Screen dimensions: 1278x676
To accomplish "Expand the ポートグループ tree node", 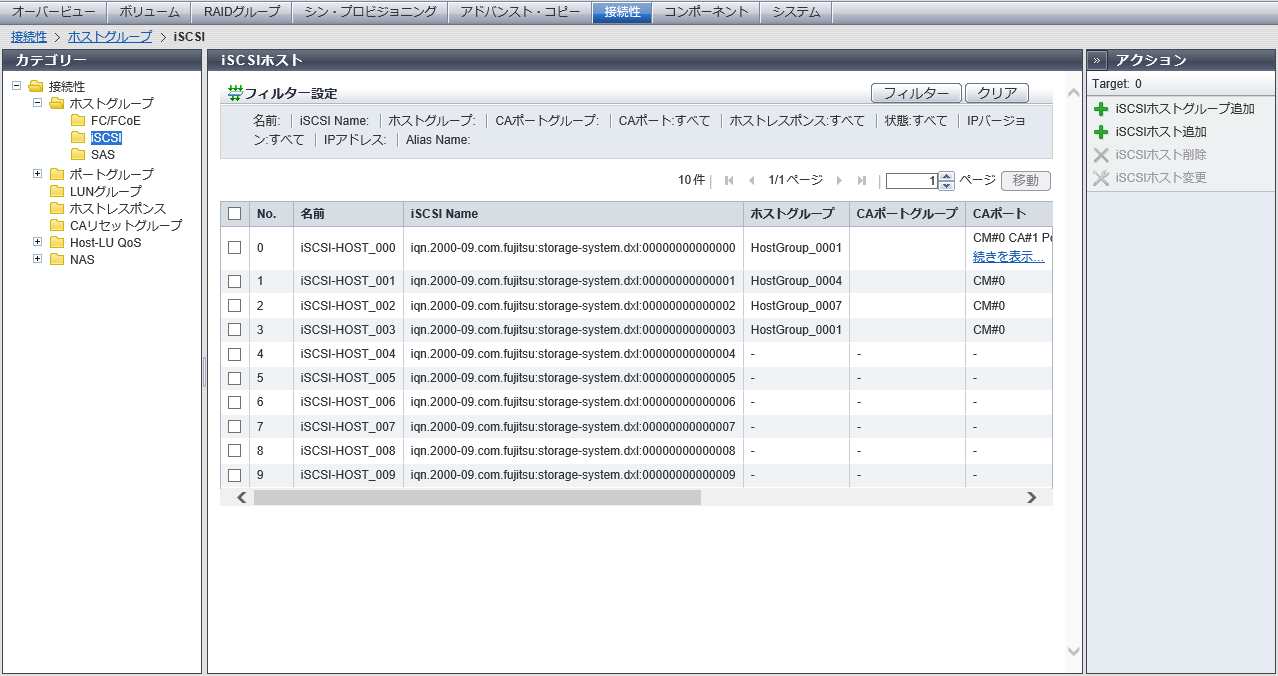I will pos(37,174).
